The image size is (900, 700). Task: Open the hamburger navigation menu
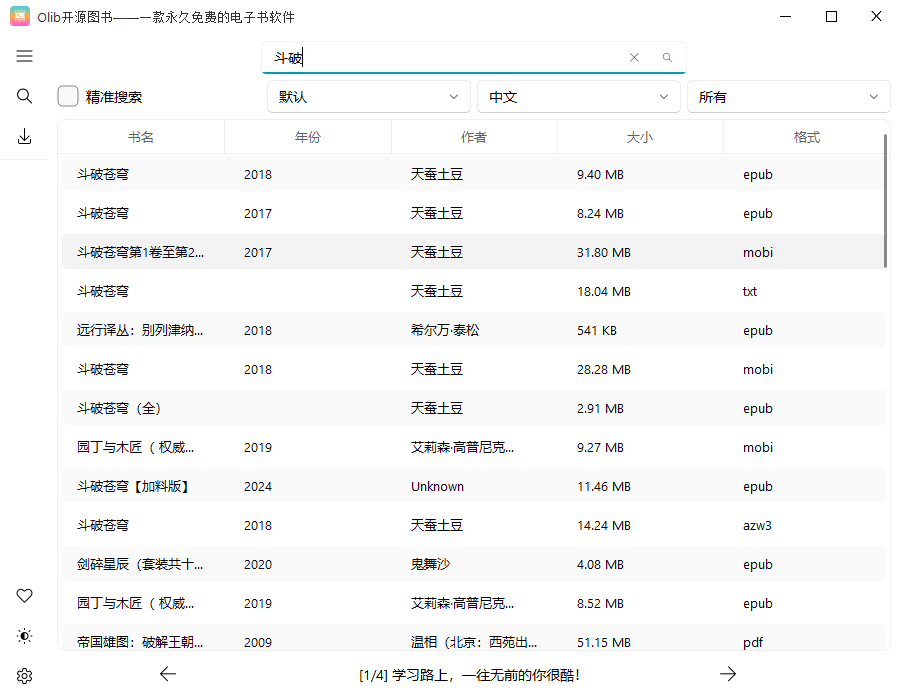click(x=24, y=56)
